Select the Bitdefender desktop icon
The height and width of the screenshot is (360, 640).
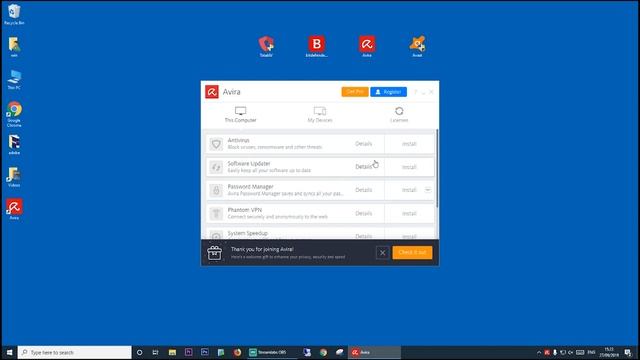316,47
